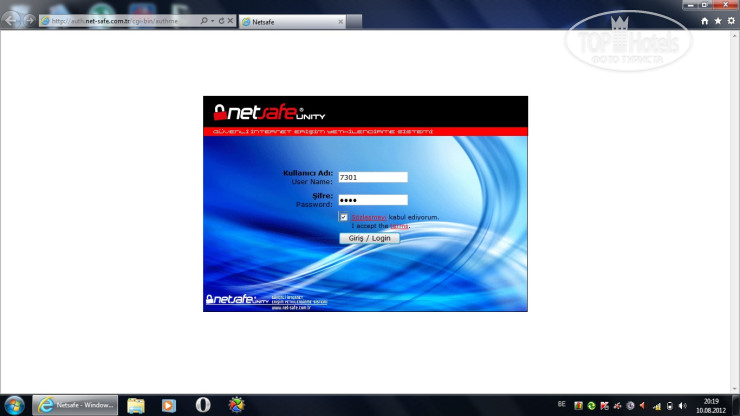Click the scrollbar up arrow
This screenshot has width=740, height=416.
click(x=735, y=35)
